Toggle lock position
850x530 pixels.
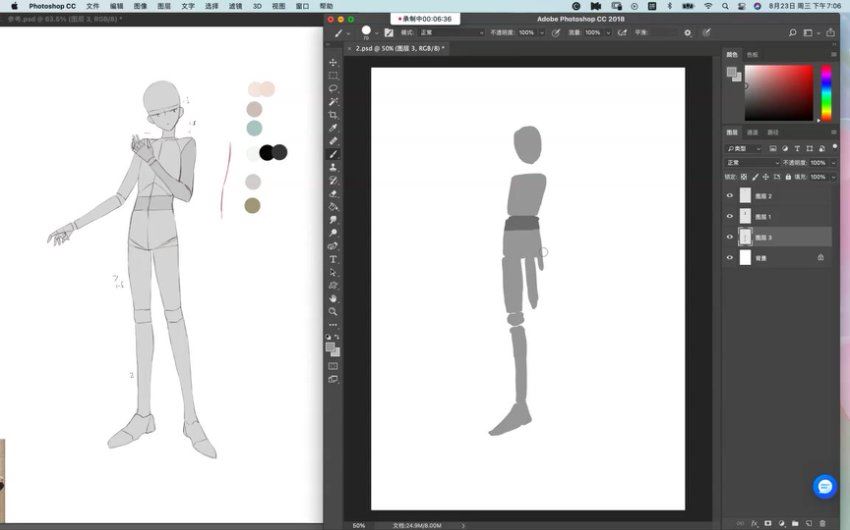point(765,177)
